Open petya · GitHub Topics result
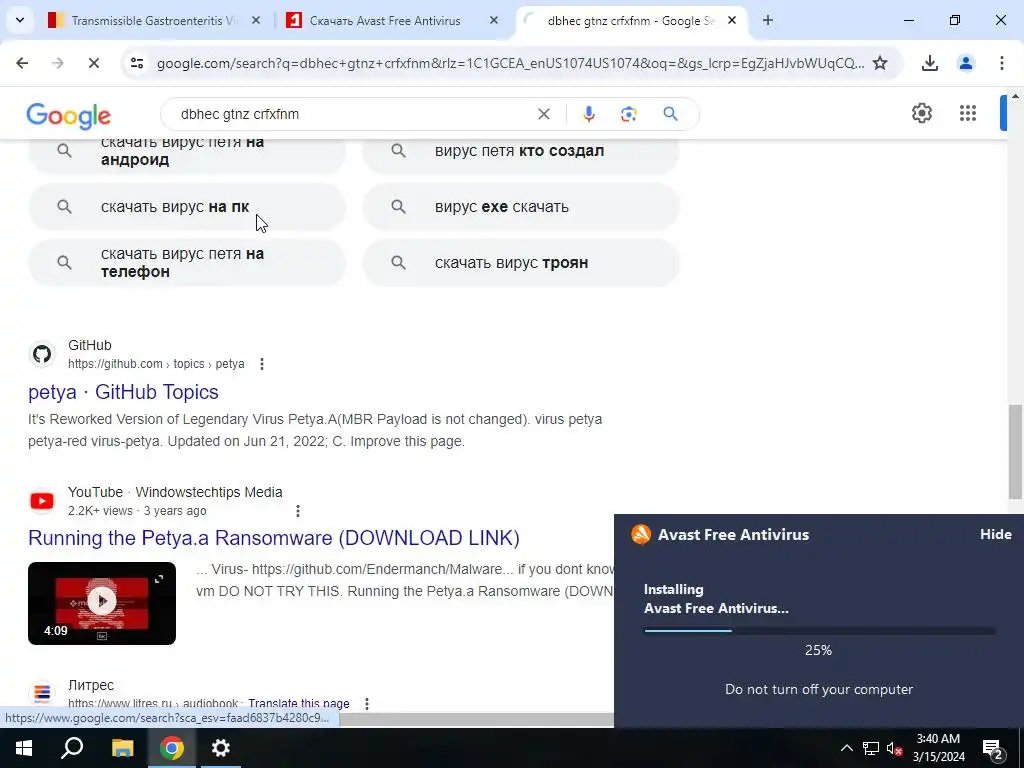1024x768 pixels. point(123,392)
